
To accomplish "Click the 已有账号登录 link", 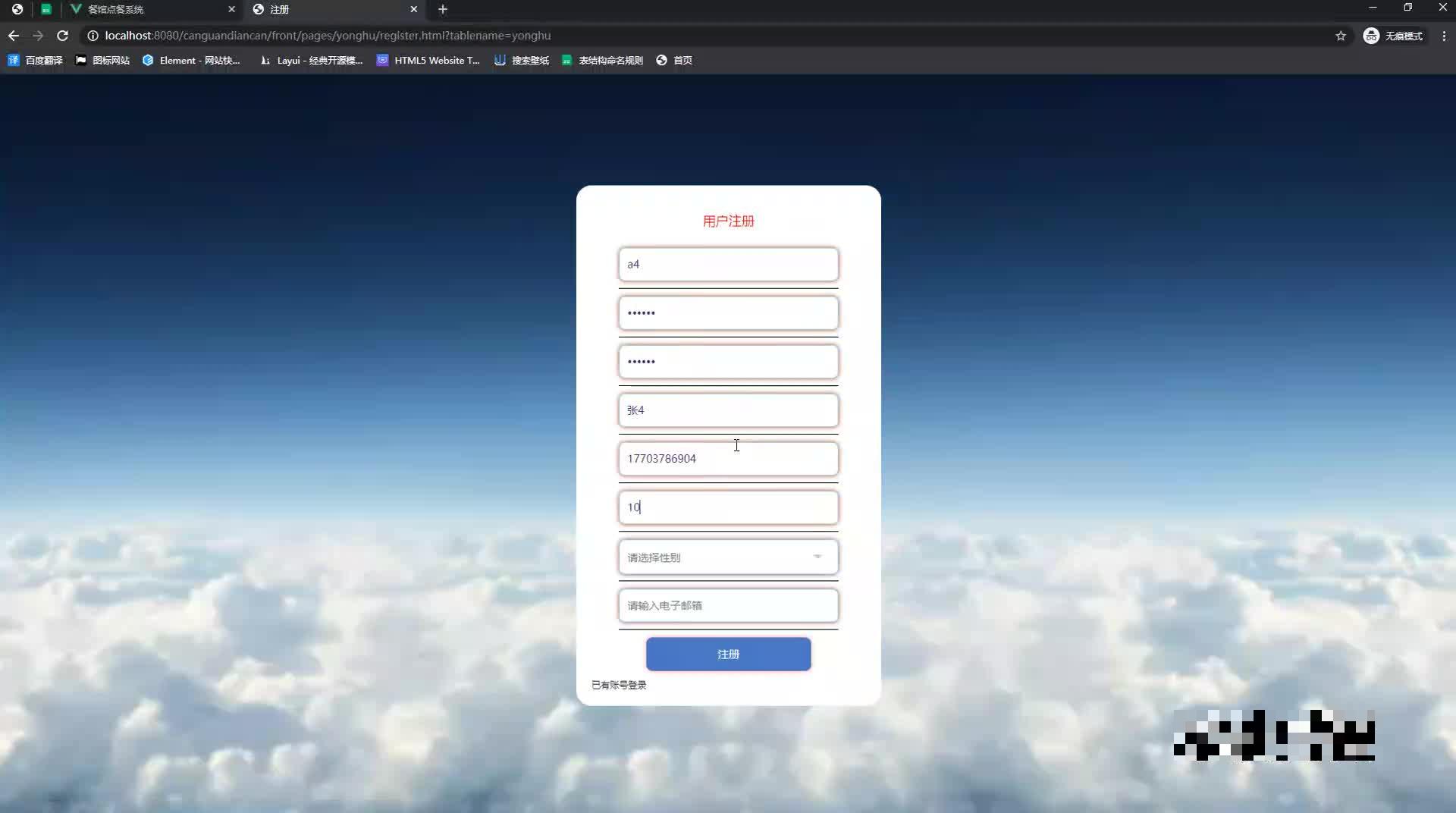I will (618, 684).
